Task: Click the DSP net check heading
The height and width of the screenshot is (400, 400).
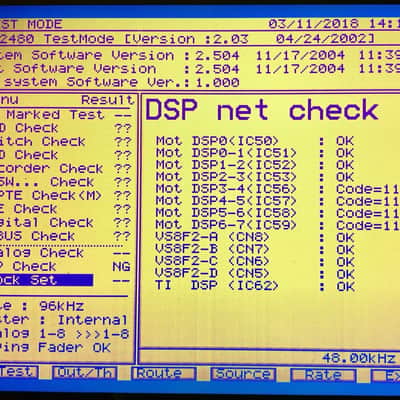Action: point(262,110)
